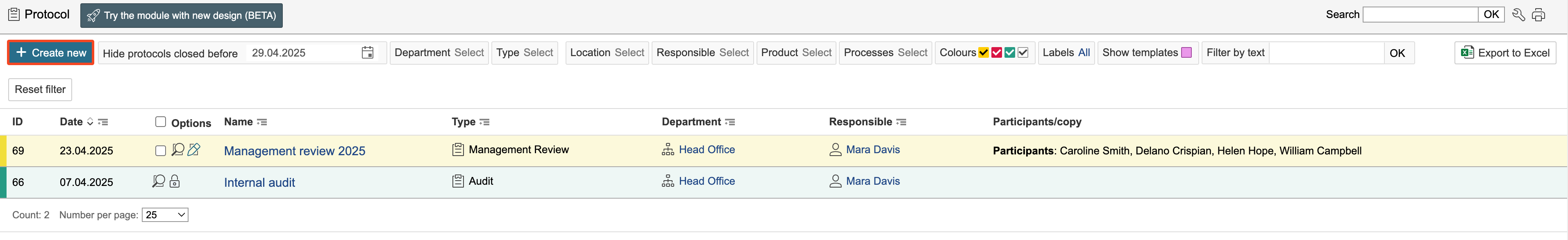Open Name column filter icon
The height and width of the screenshot is (240, 1568).
[262, 122]
